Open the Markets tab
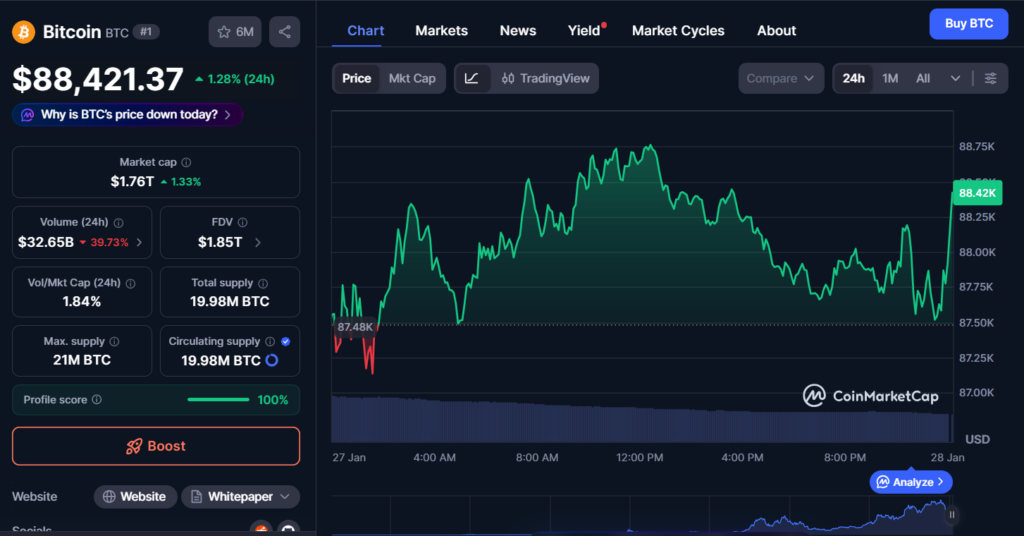 click(x=441, y=30)
